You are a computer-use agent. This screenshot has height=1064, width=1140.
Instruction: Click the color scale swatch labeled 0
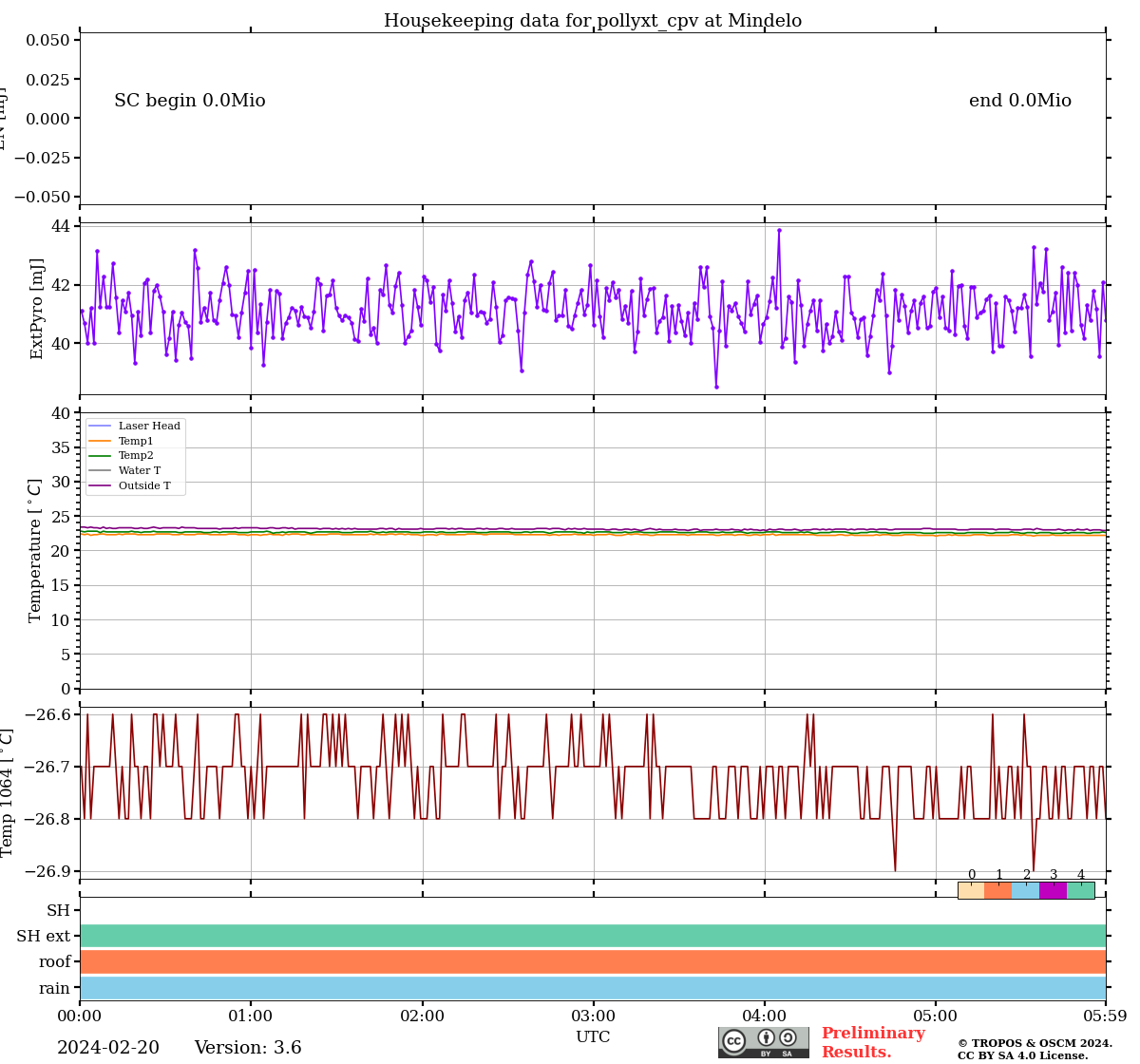[x=971, y=890]
